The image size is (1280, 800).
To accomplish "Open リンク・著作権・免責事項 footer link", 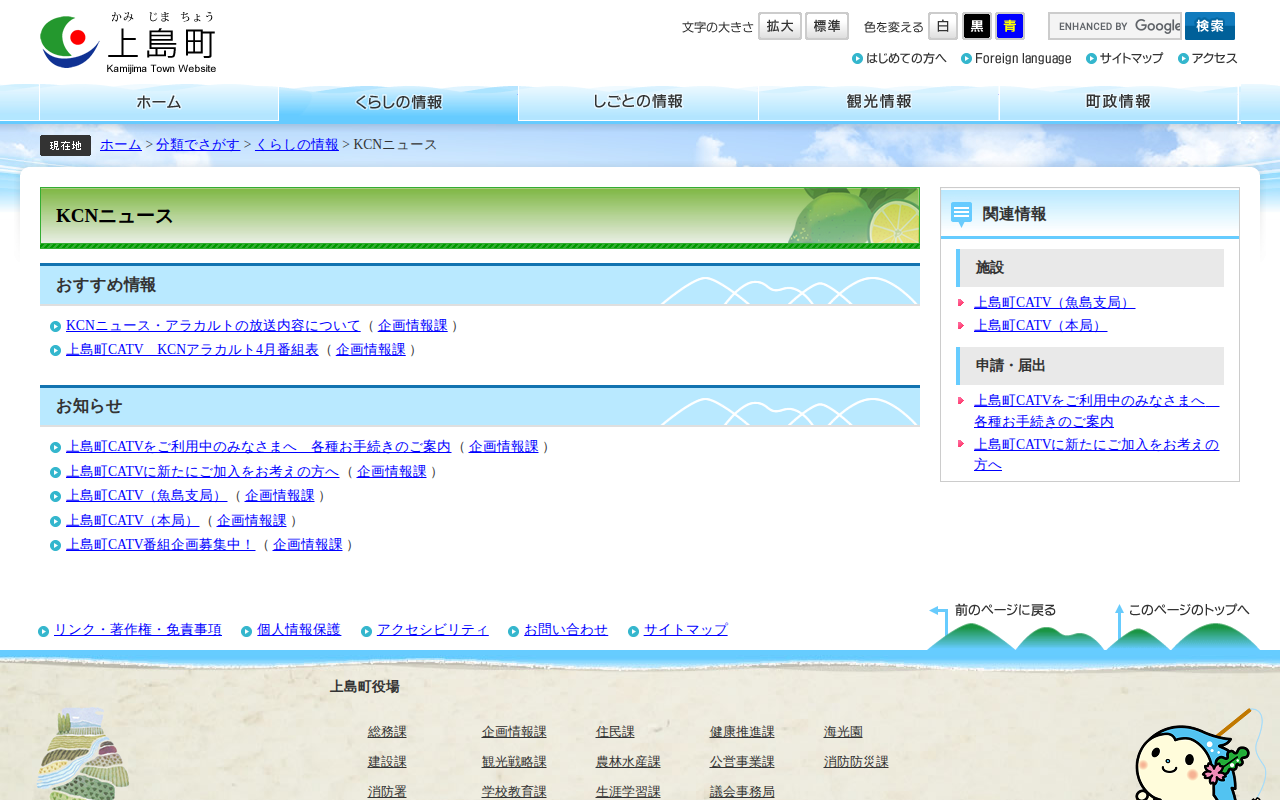I will pyautogui.click(x=138, y=630).
